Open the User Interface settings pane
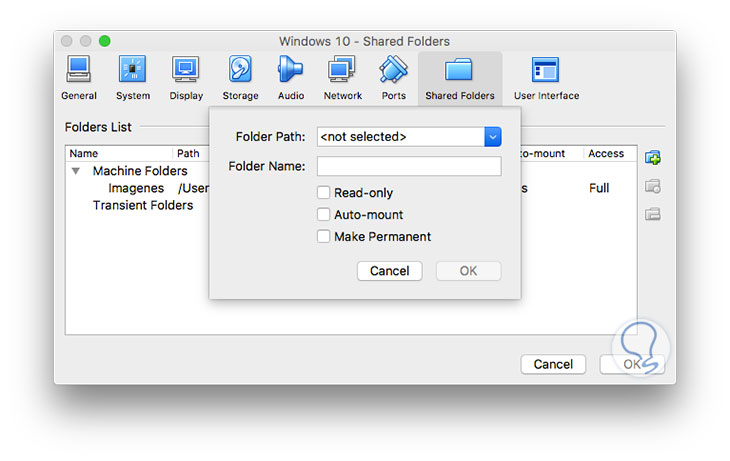The image size is (730, 461). [546, 77]
